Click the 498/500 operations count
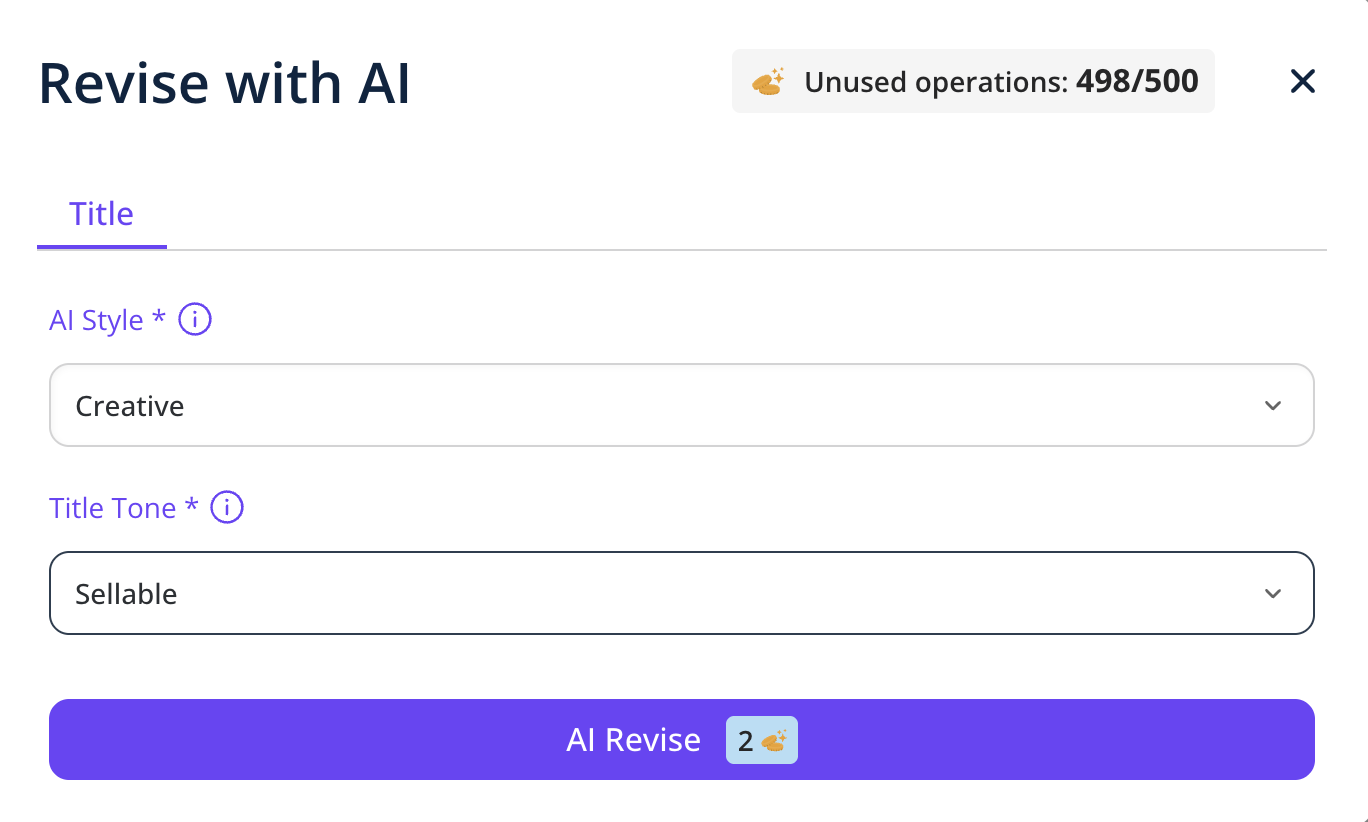 click(x=1137, y=81)
